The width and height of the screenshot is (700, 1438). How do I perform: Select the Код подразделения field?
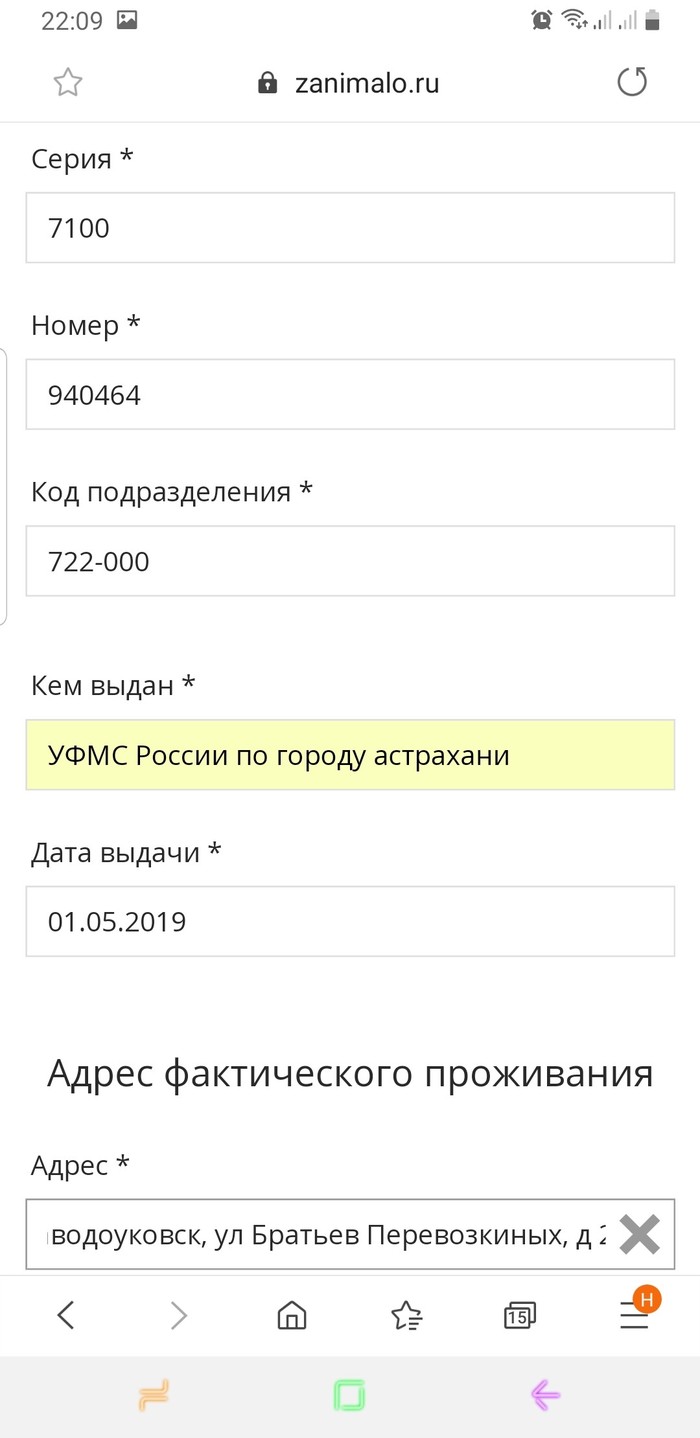(x=350, y=562)
